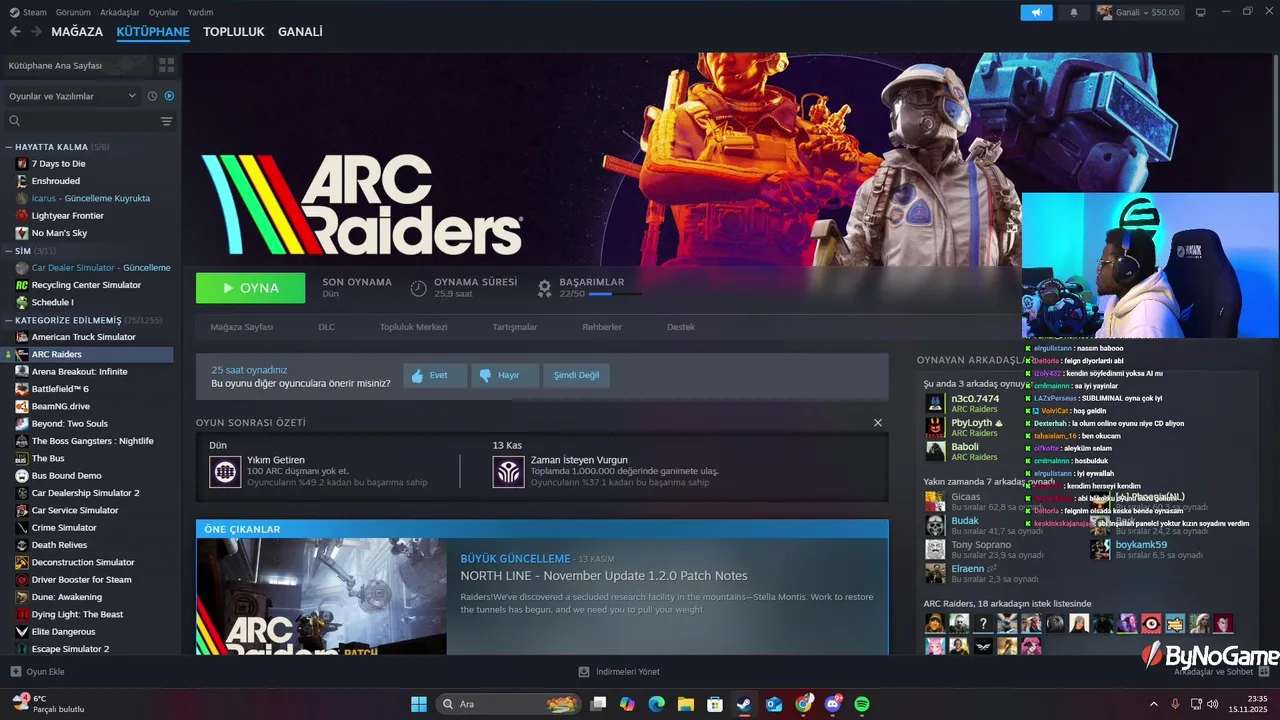Screen dimensions: 1280x720
Task: Open the DLC tab
Action: pos(327,327)
